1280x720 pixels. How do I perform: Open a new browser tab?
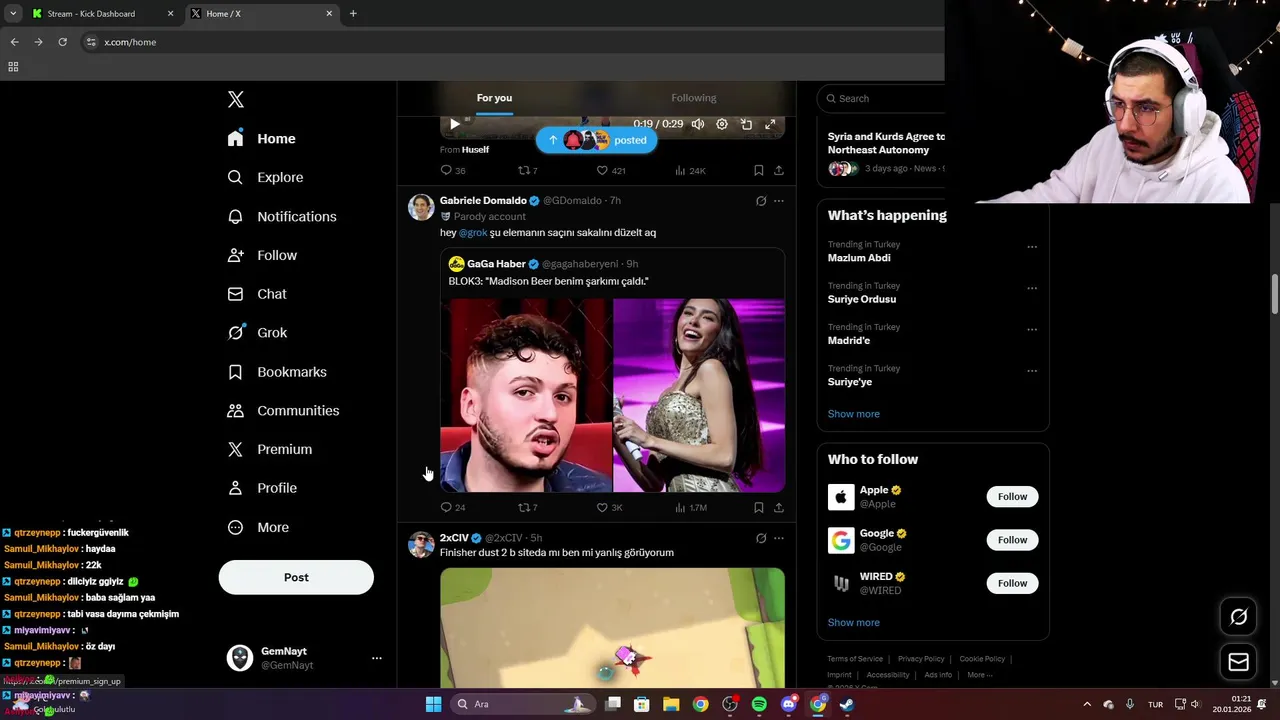(353, 14)
